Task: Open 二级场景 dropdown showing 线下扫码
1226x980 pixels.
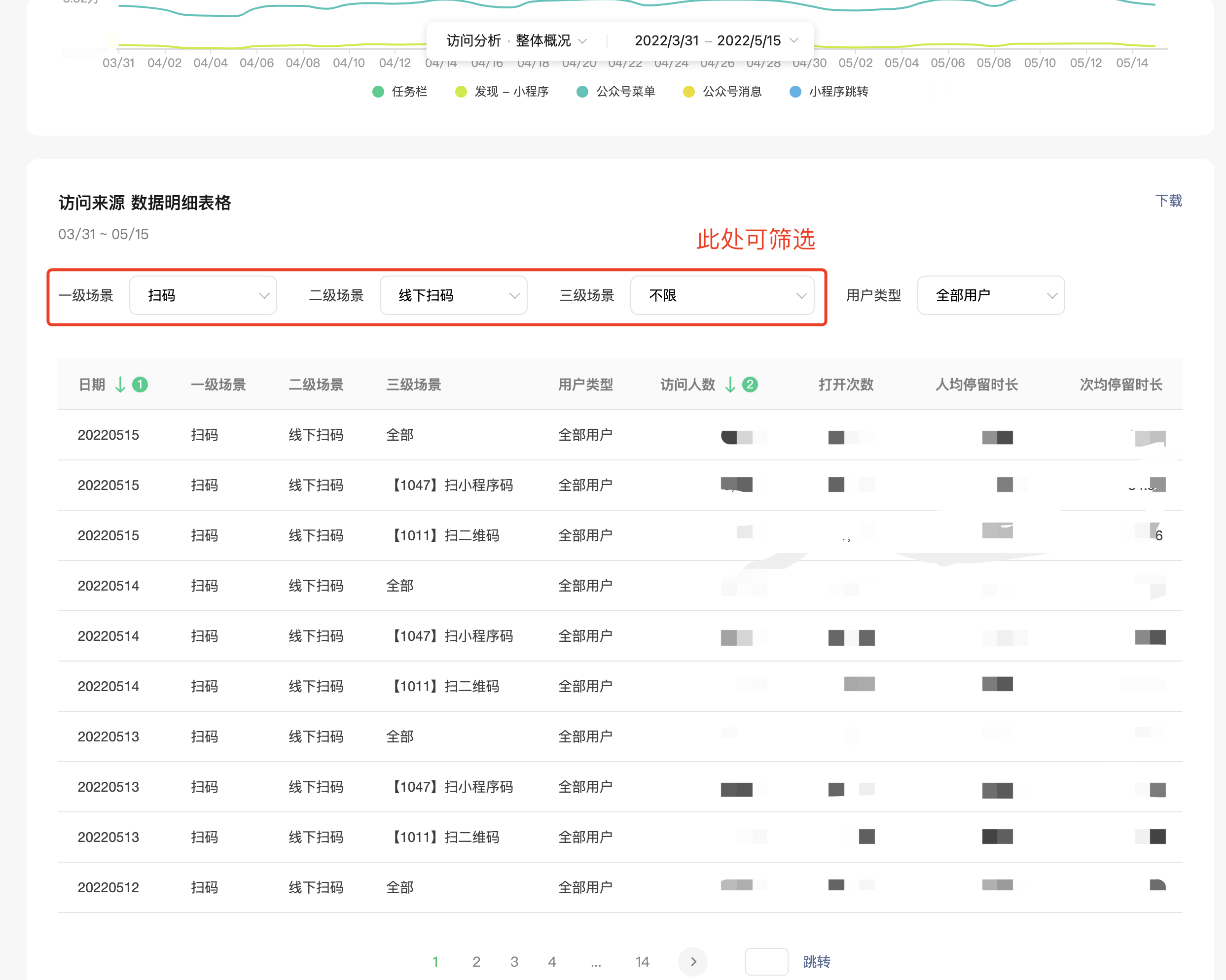Action: (x=453, y=296)
